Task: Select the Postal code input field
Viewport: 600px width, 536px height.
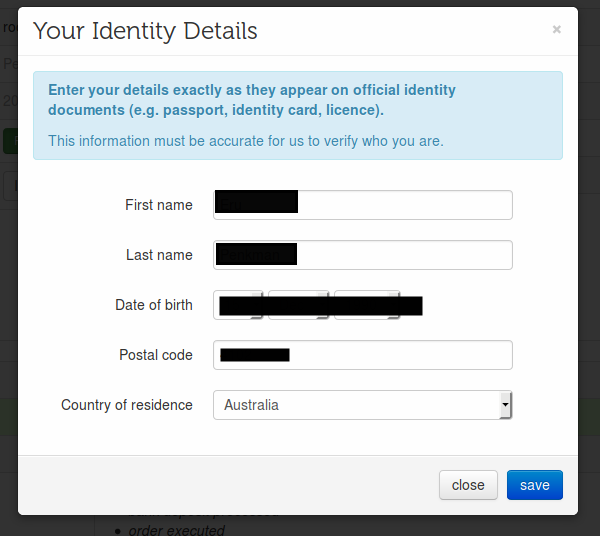Action: click(363, 355)
